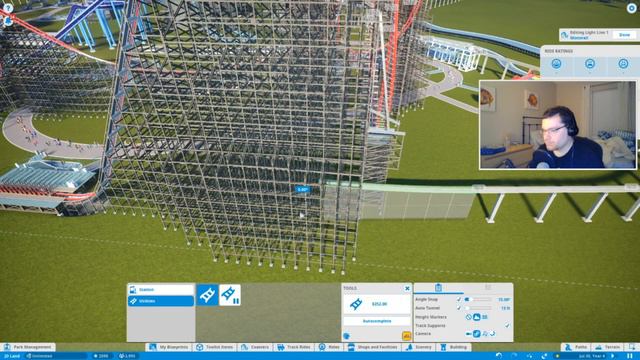Click the guest count display in status bar
Image resolution: width=640 pixels, height=360 pixels.
click(x=127, y=356)
